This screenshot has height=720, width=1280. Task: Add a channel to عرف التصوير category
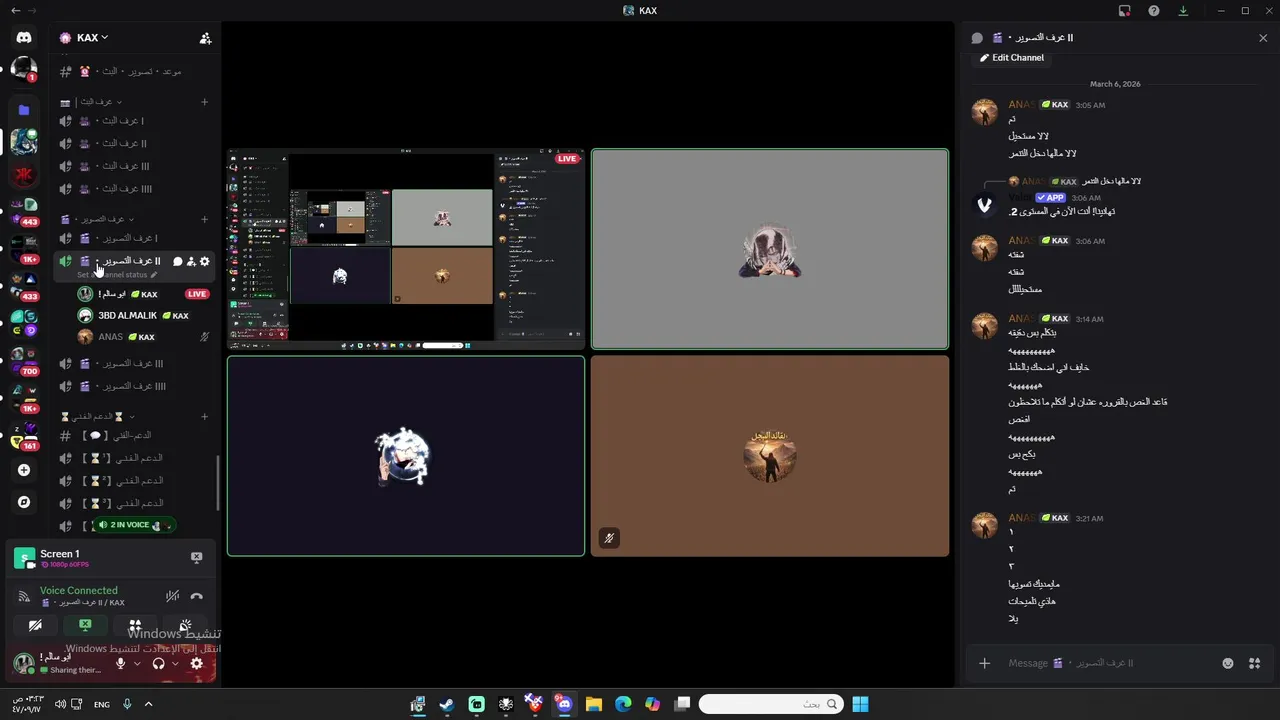pos(204,219)
